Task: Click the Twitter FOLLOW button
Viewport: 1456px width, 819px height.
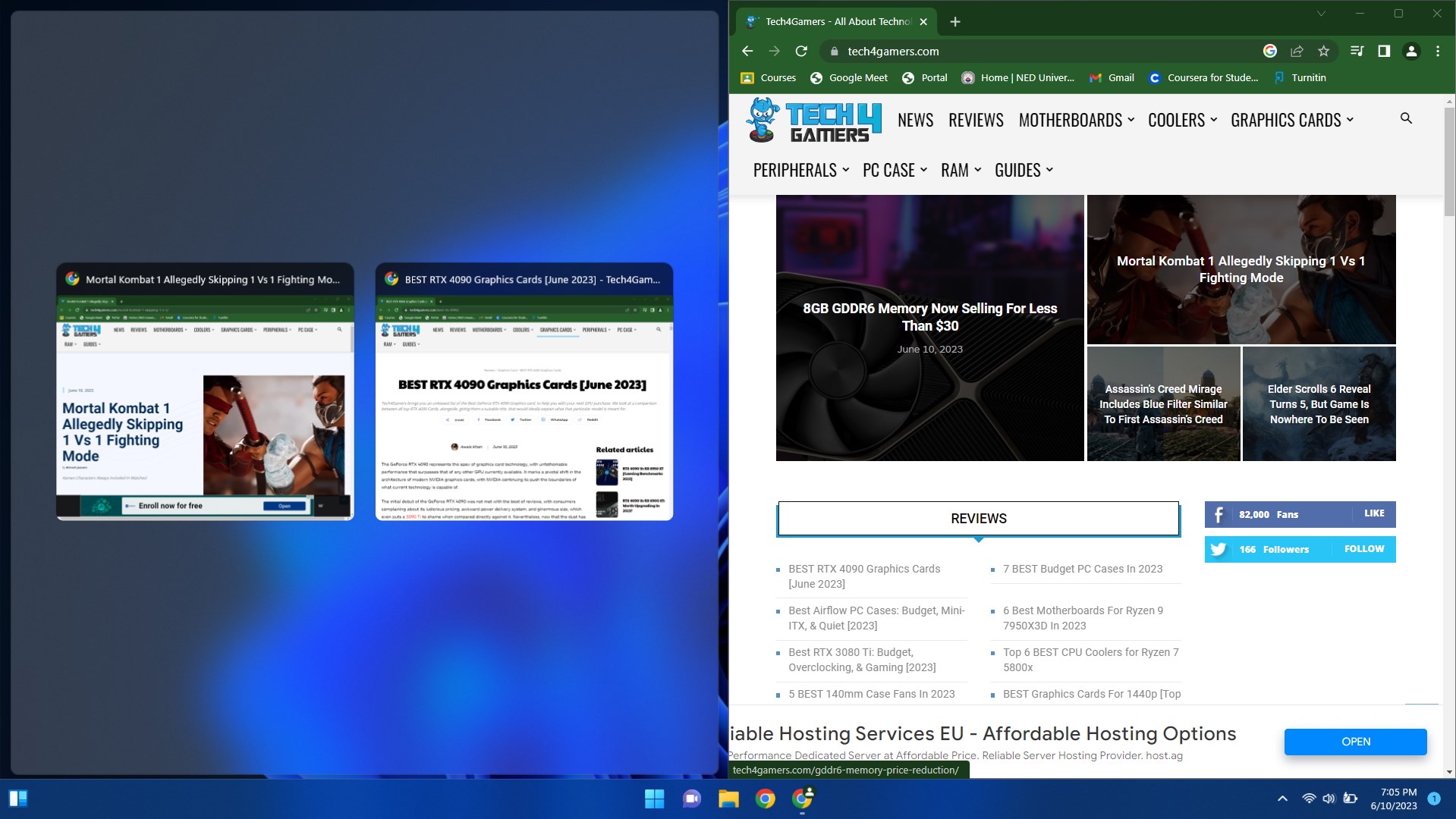Action: pyautogui.click(x=1363, y=549)
